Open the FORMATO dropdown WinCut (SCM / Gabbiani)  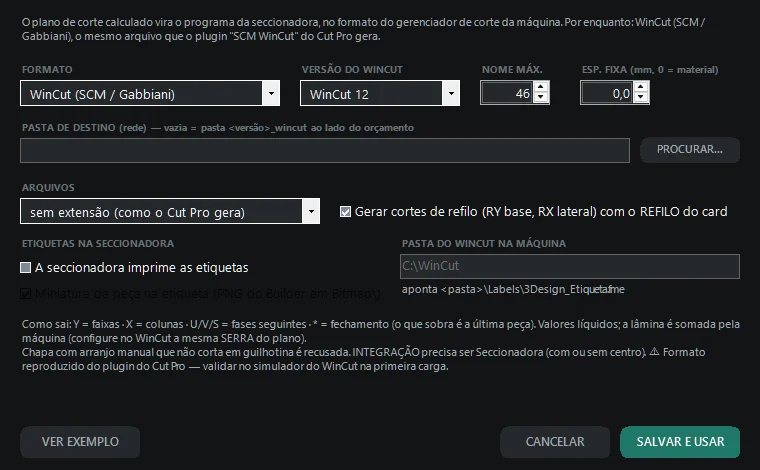[150, 93]
